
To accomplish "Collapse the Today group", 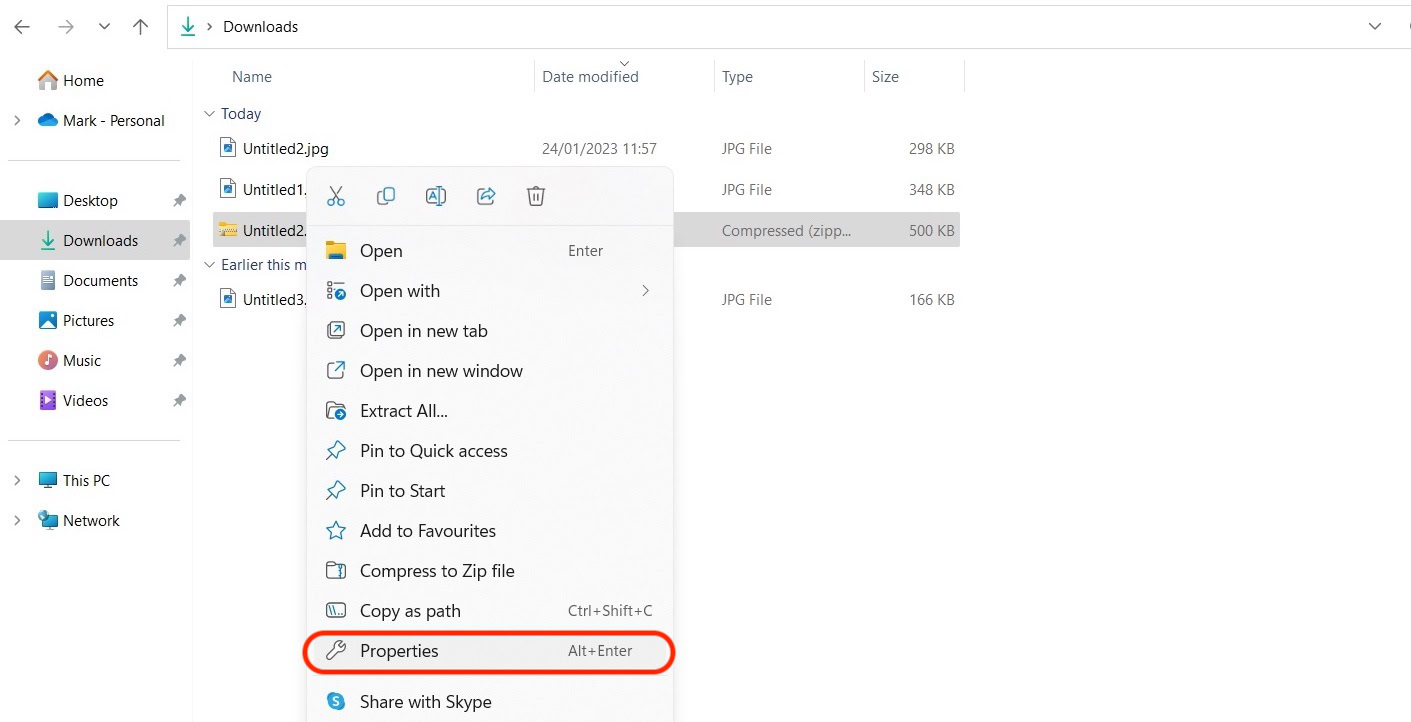I will [x=208, y=114].
